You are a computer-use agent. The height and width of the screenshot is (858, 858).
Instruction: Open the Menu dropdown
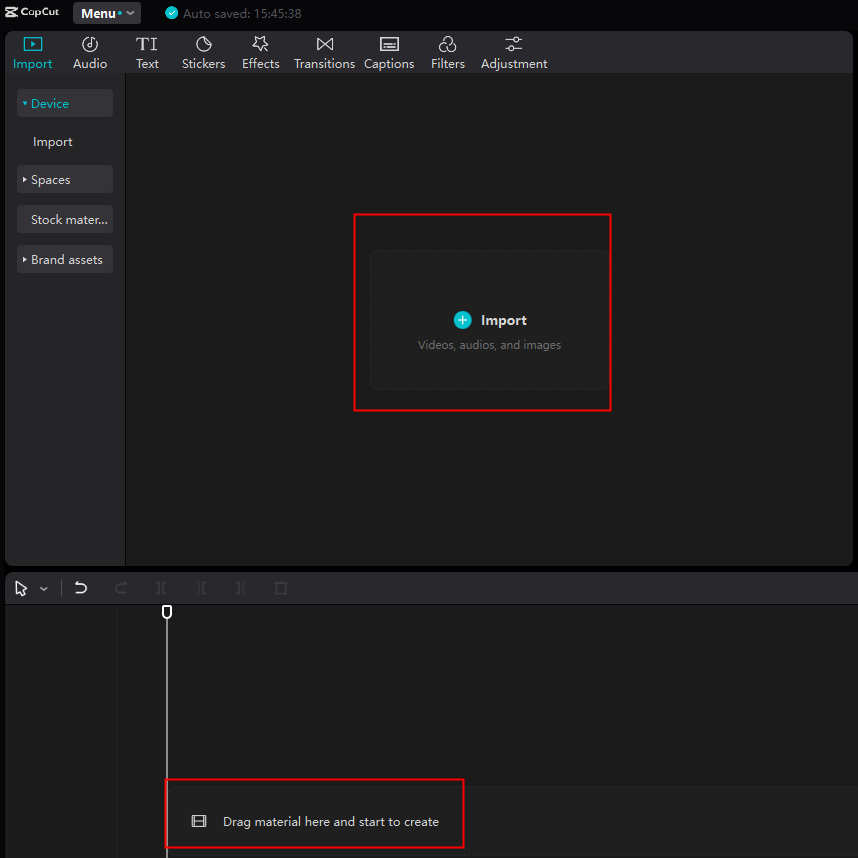(106, 13)
